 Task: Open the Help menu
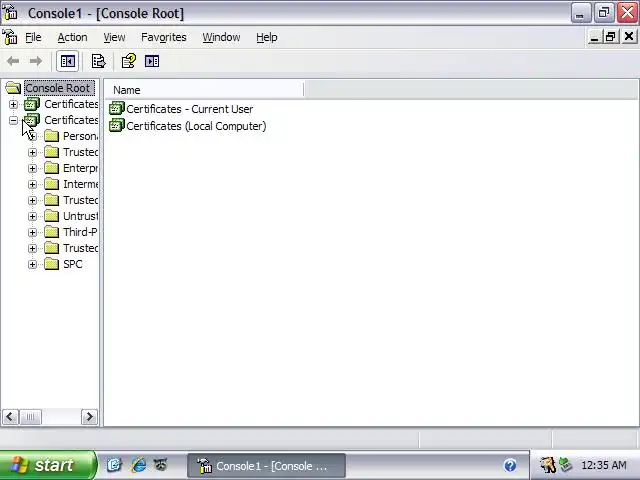[x=267, y=37]
